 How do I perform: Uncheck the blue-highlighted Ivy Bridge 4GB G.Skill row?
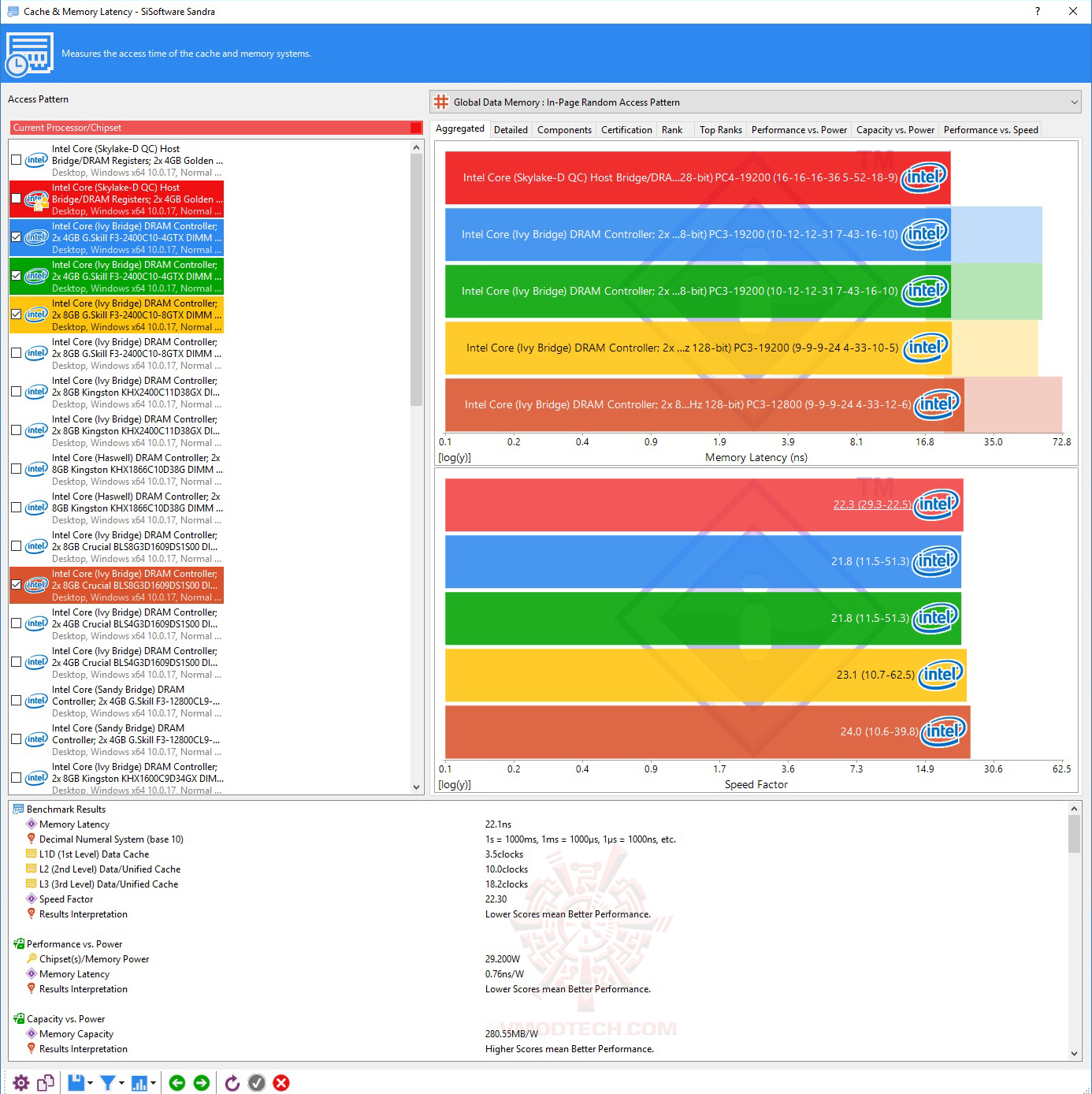point(17,237)
